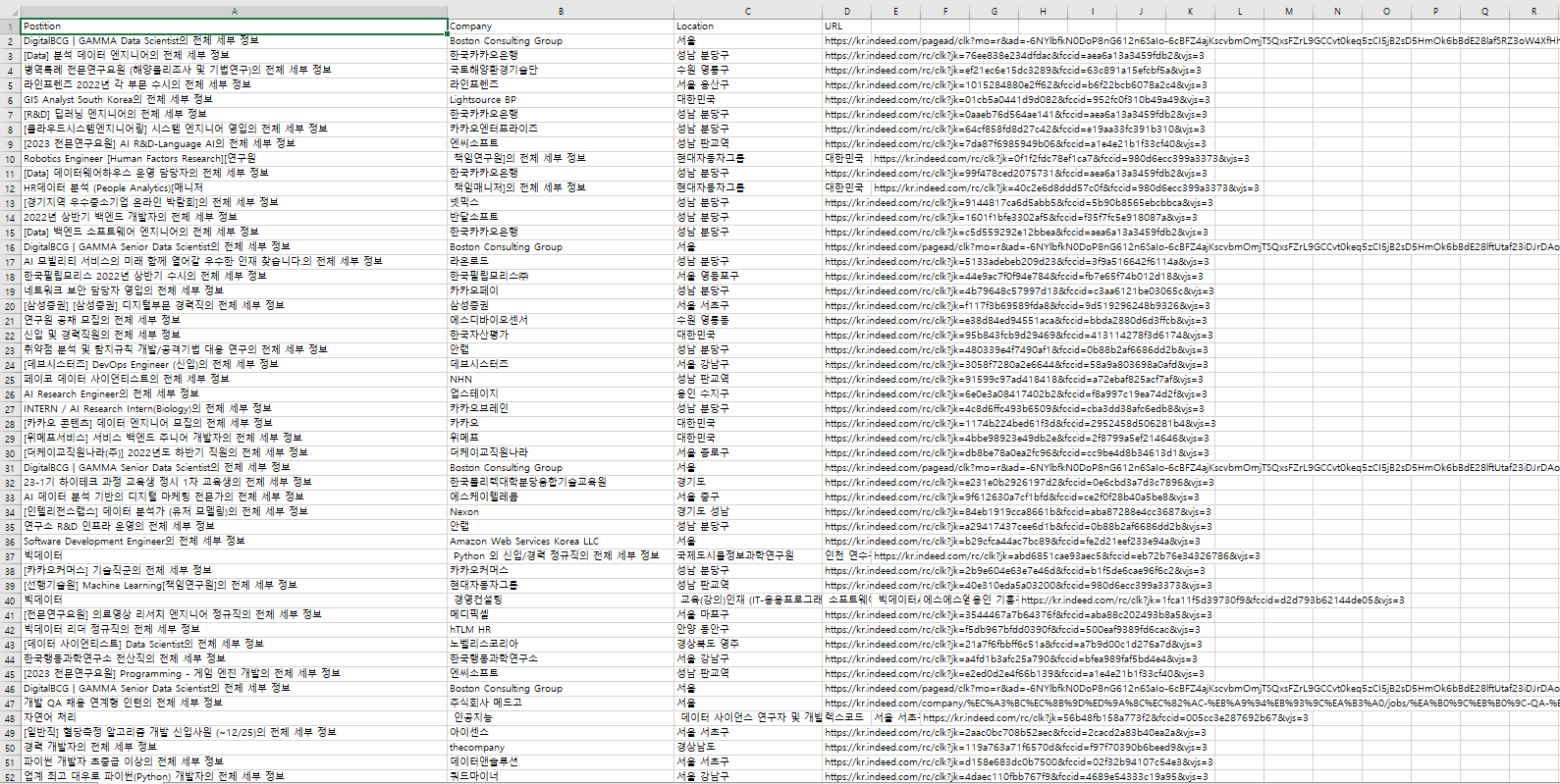Click column R header
This screenshot has height=784, width=1560.
[1534, 12]
